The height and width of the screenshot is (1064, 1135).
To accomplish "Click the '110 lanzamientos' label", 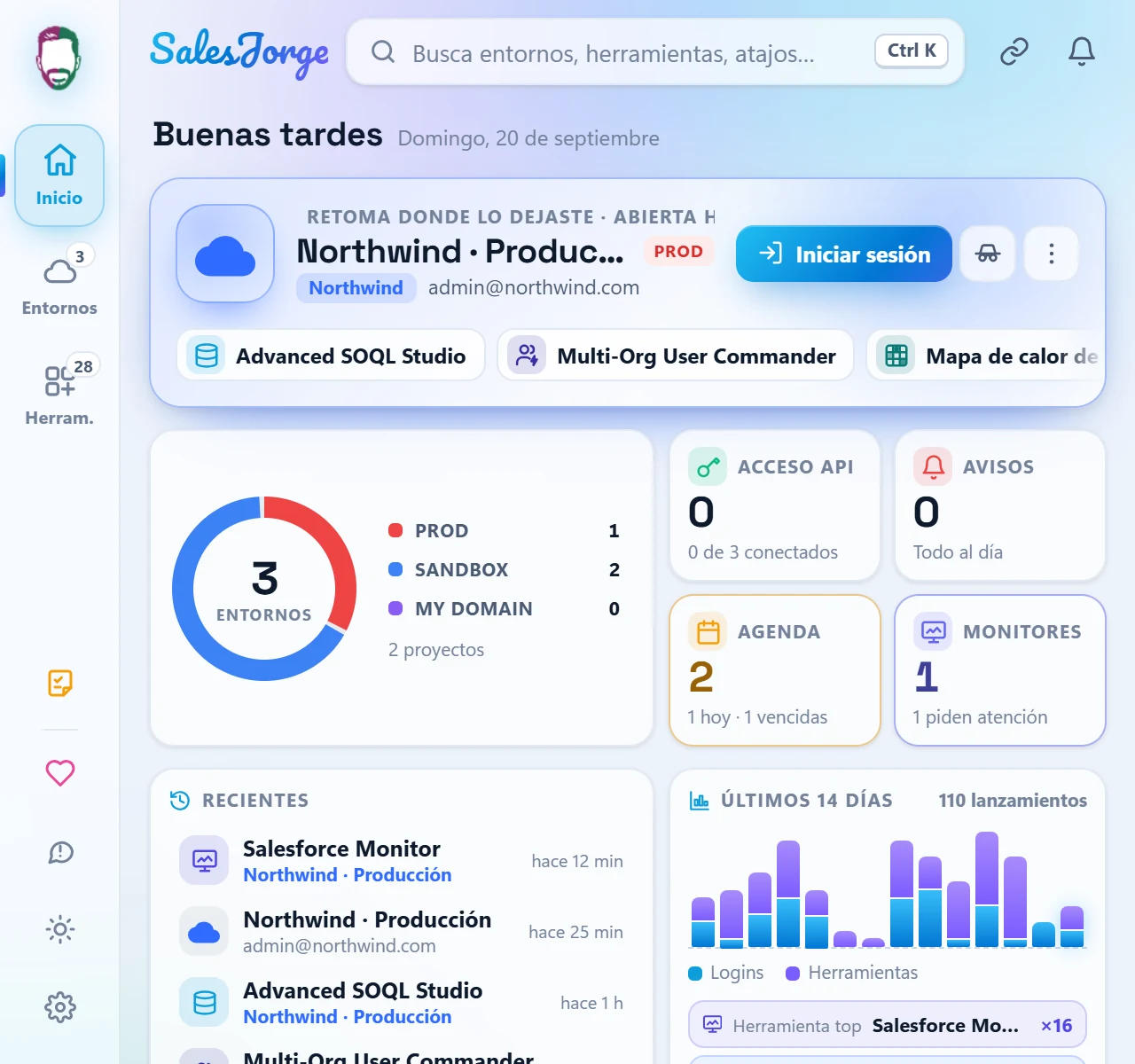I will (x=1013, y=801).
